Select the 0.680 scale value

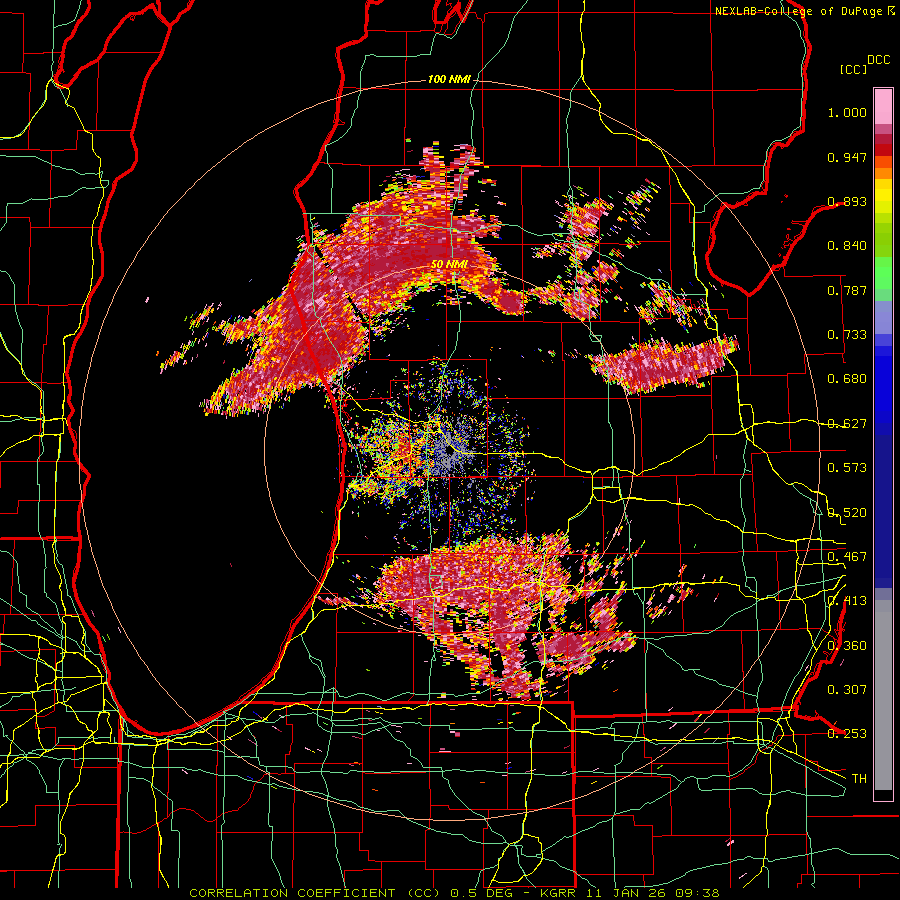coord(847,379)
